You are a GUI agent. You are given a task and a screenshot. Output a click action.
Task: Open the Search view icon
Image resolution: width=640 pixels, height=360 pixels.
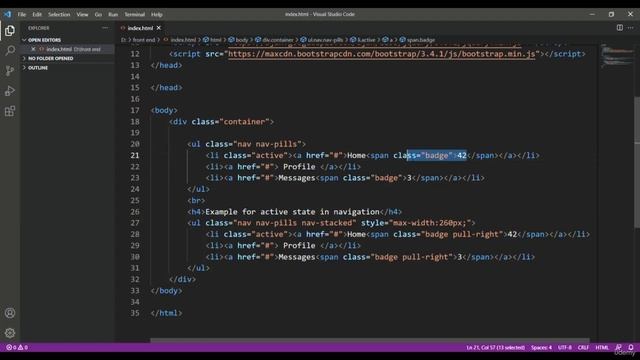coord(10,51)
